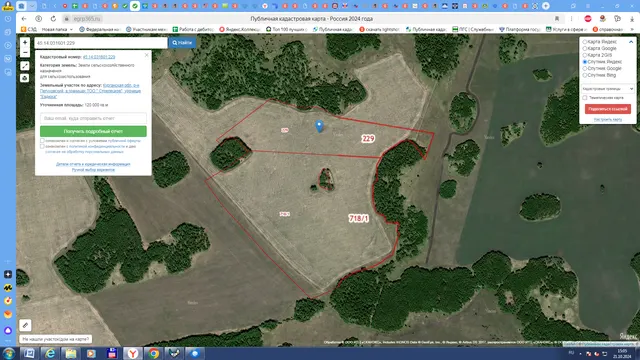640x360 pixels.
Task: Tick the public offer agreement checkbox
Action: tap(42, 141)
